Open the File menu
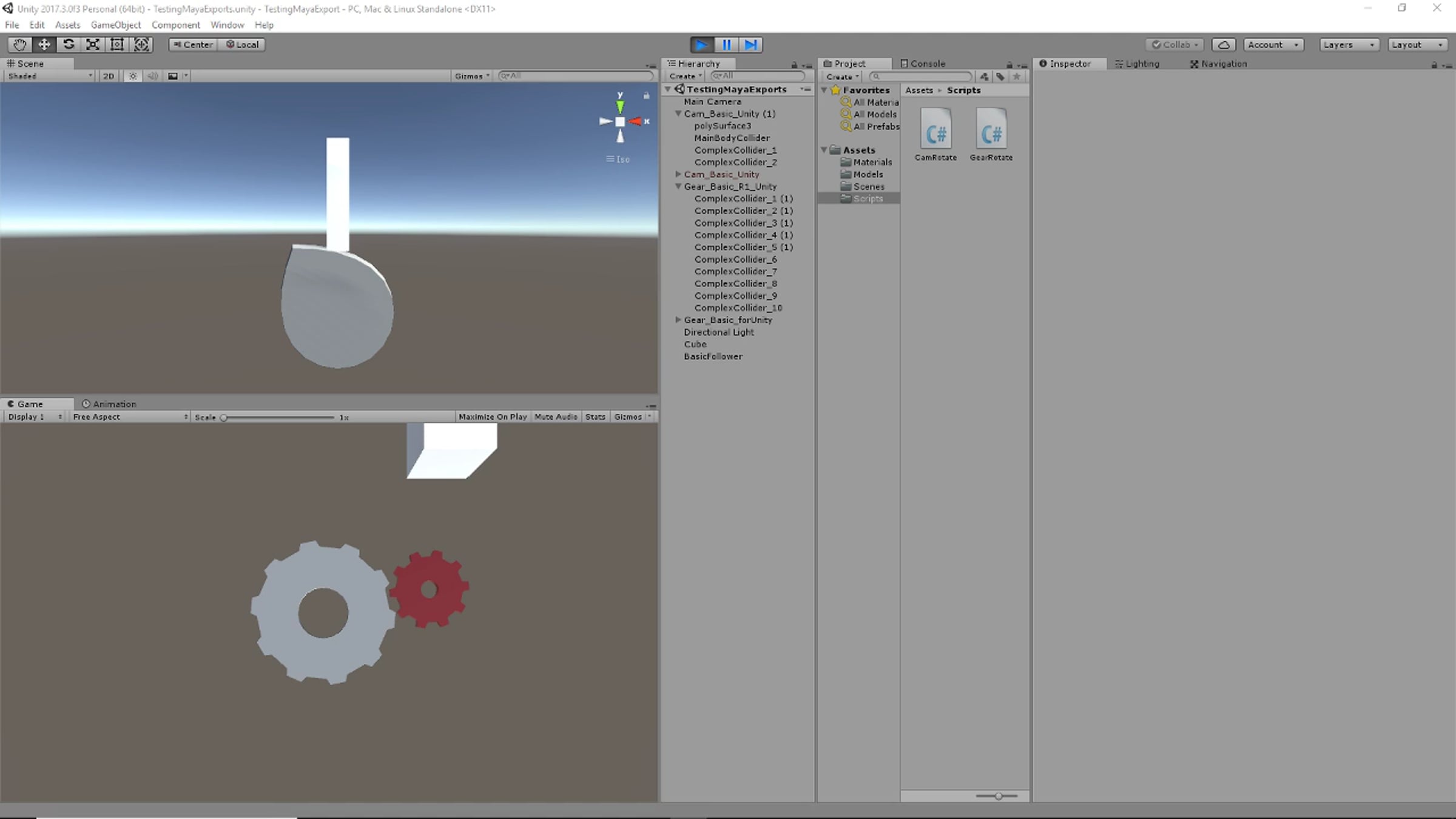Image resolution: width=1456 pixels, height=819 pixels. pos(12,25)
